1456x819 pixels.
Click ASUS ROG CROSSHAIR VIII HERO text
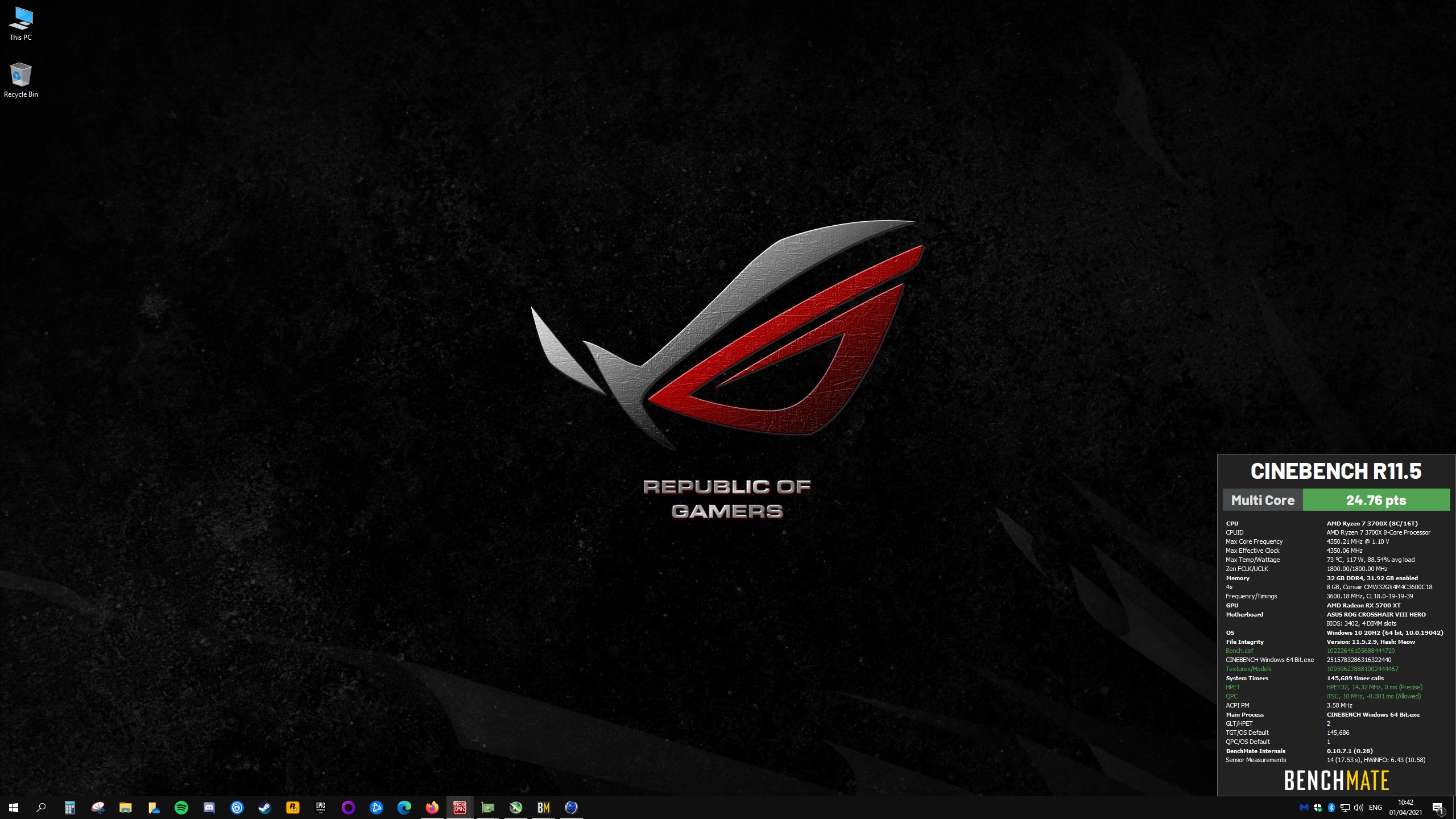click(1376, 614)
